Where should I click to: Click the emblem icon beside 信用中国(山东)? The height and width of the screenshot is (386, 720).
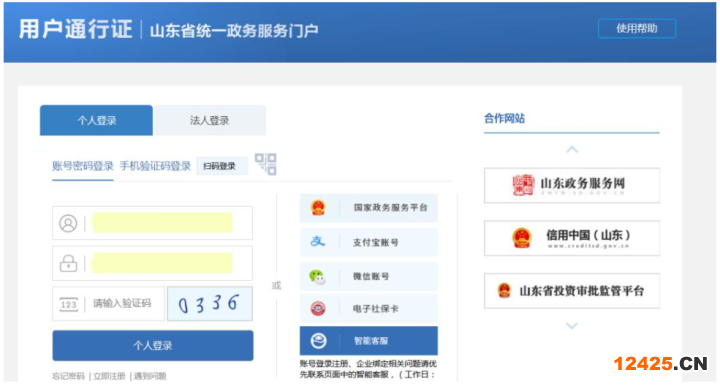click(522, 238)
